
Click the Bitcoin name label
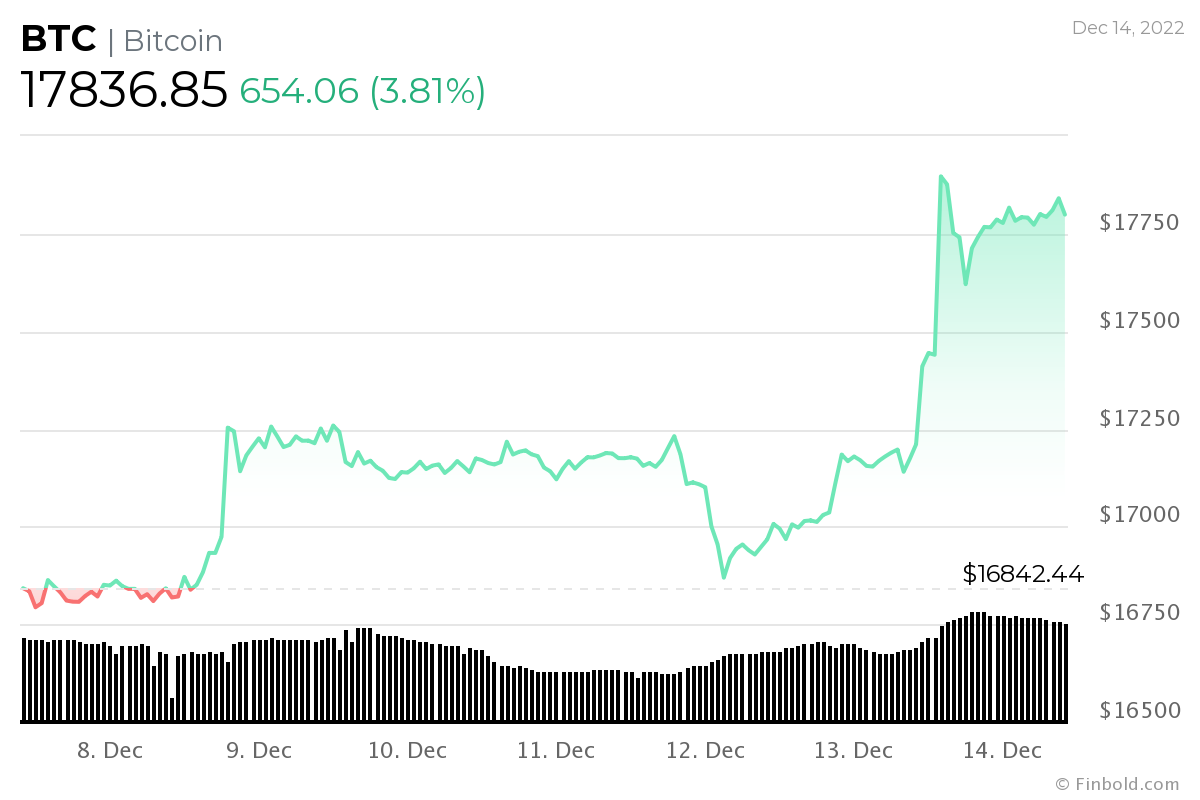pos(173,41)
